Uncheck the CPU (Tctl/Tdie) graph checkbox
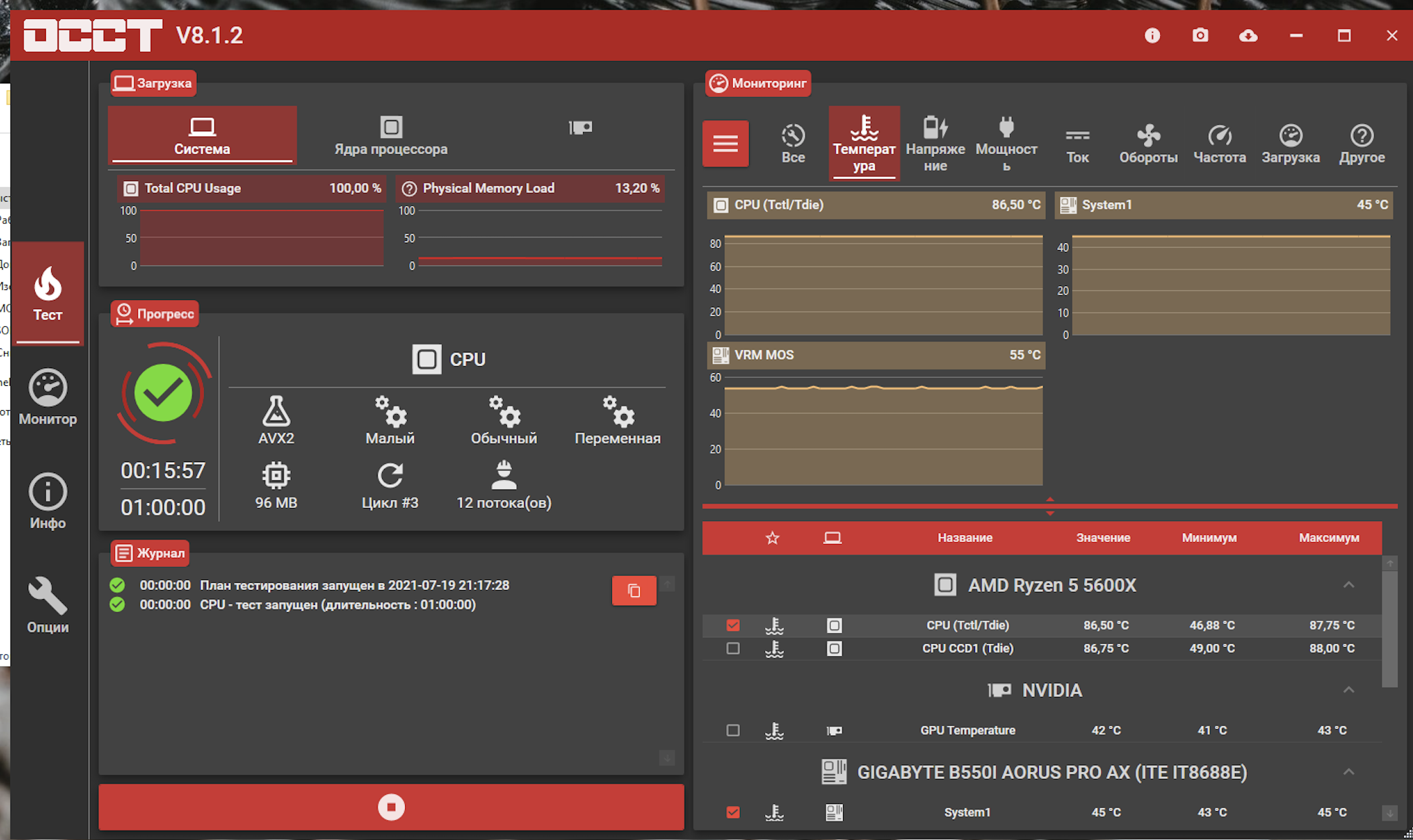Image resolution: width=1413 pixels, height=840 pixels. [733, 625]
